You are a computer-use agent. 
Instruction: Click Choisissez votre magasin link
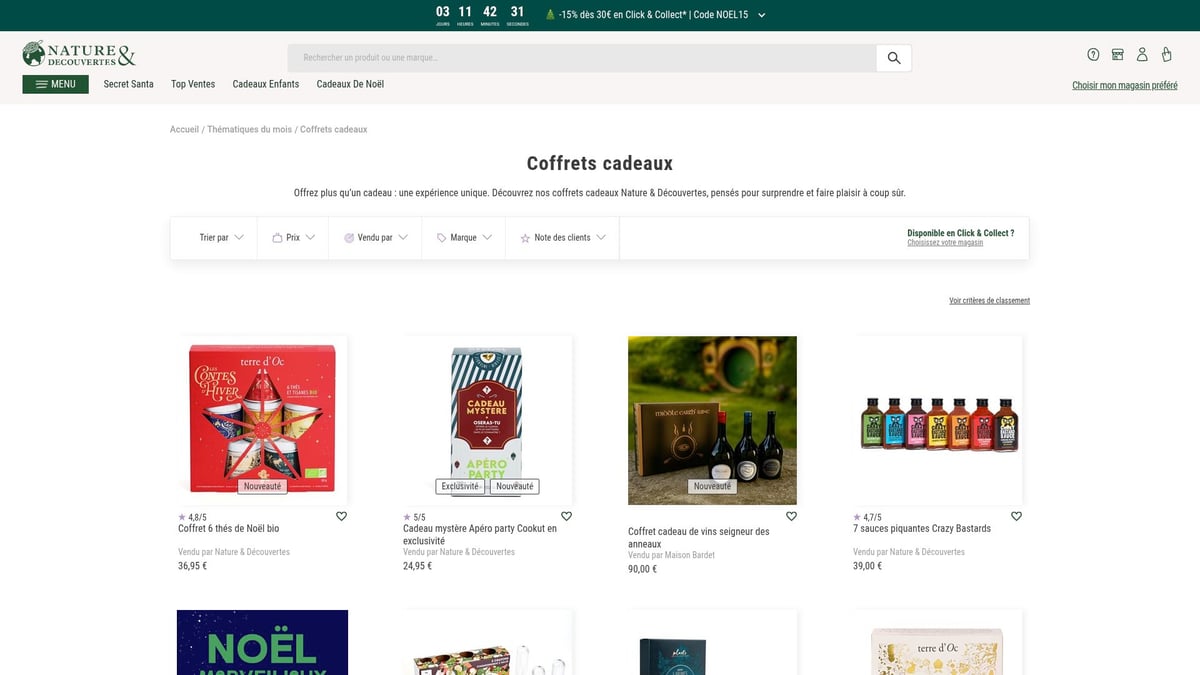[944, 243]
